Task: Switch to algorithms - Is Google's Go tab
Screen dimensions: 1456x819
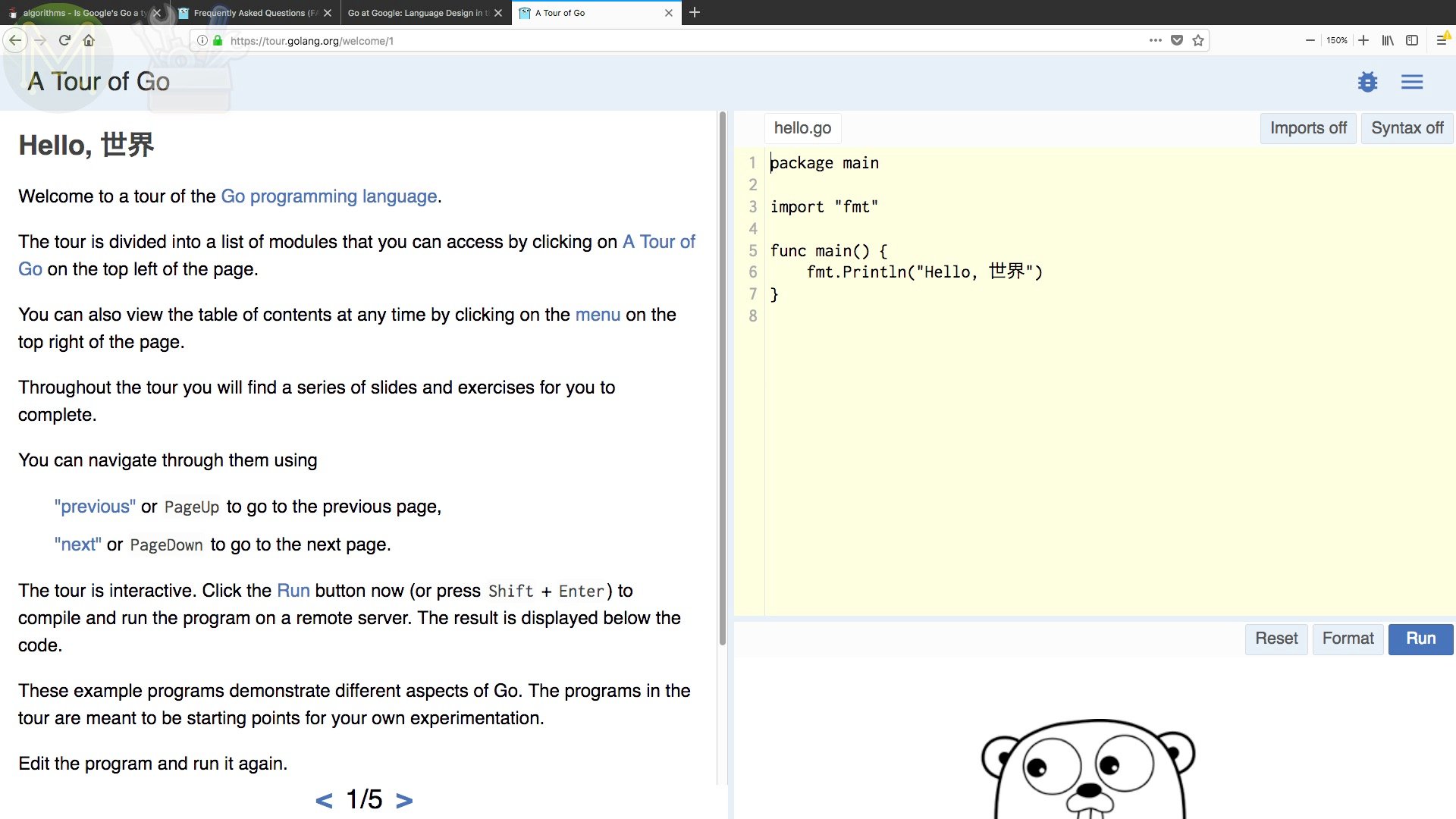Action: [83, 13]
